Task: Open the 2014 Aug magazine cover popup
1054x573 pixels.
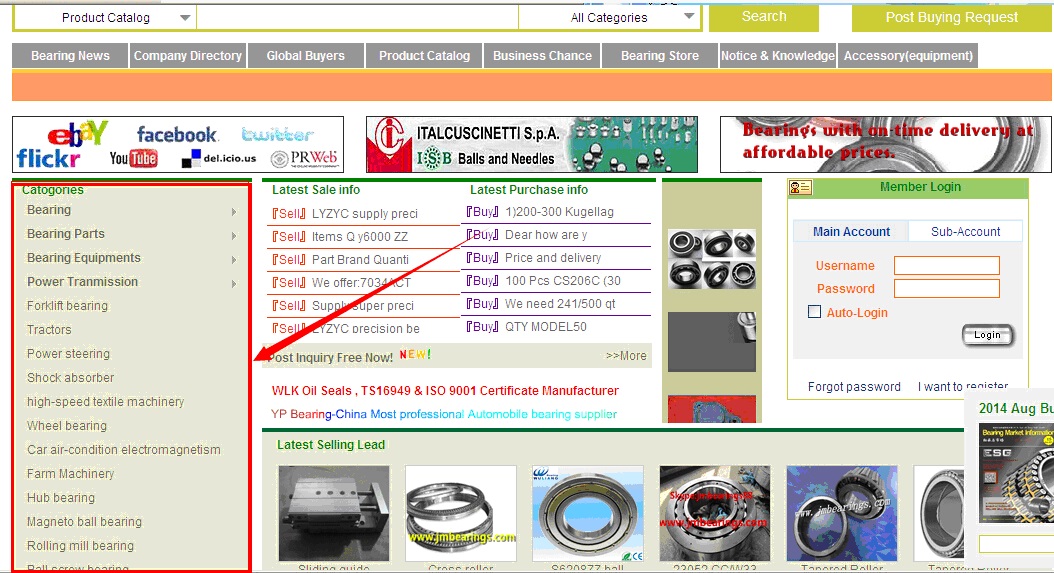Action: coord(1016,470)
